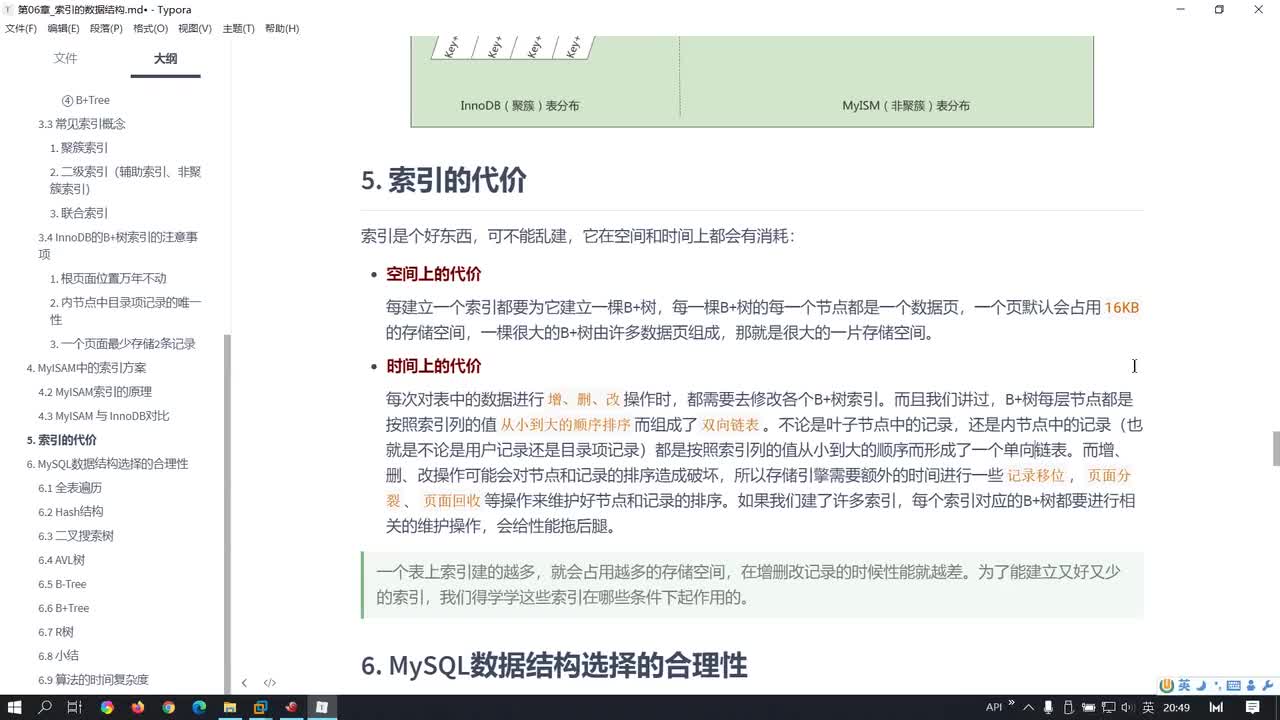Screen dimensions: 1280x720
Task: Click the heading 6. MySQL数据结构选择的合理性
Action: pyautogui.click(x=554, y=665)
